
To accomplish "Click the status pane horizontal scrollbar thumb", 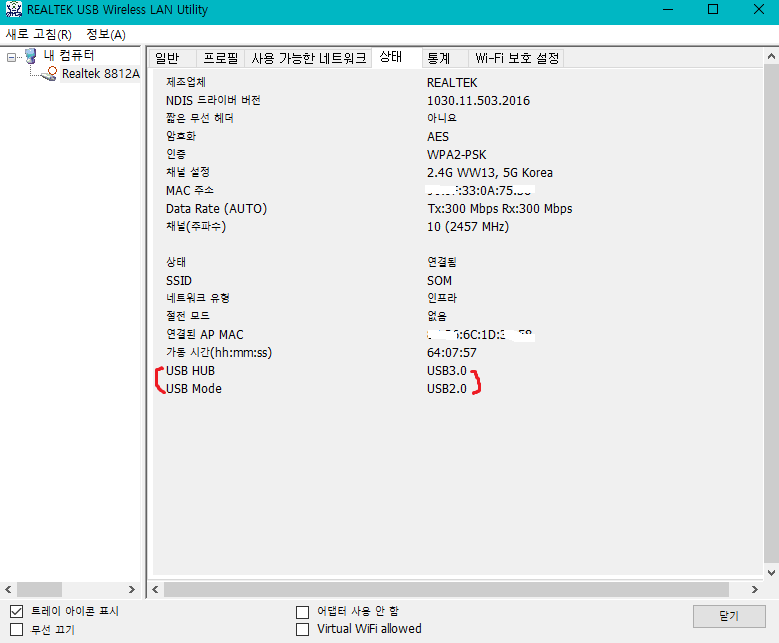I will click(x=446, y=589).
